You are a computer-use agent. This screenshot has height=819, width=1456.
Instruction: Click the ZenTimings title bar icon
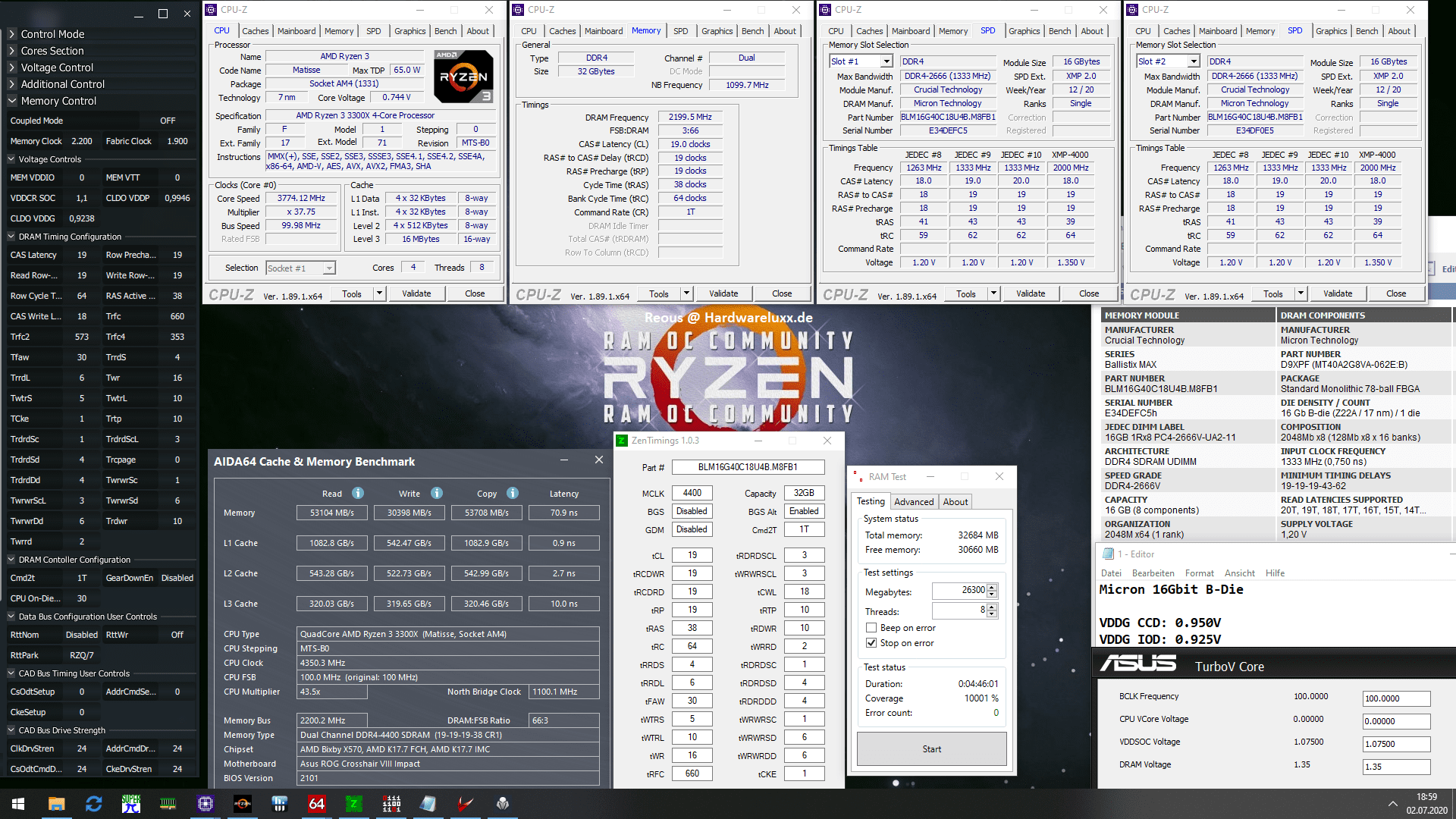pyautogui.click(x=622, y=441)
